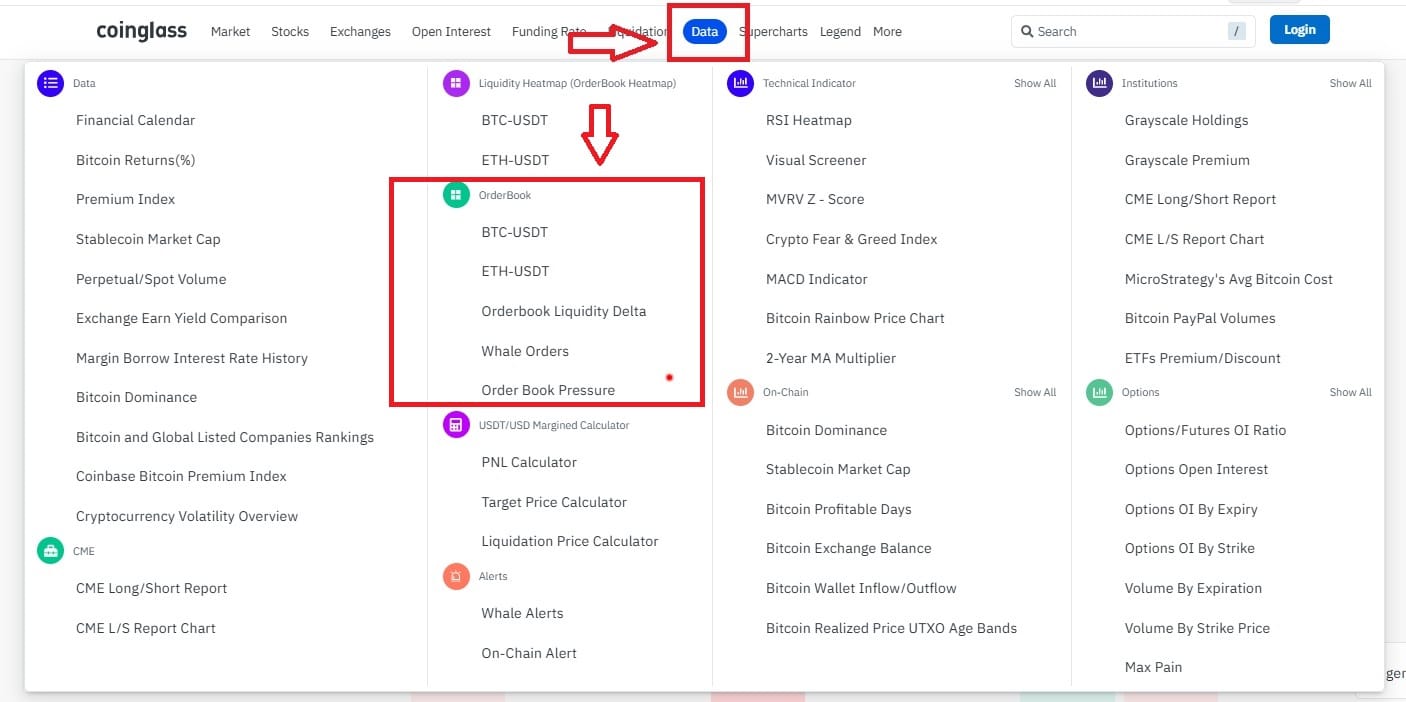
Task: Open On-Chain Alert
Action: [x=529, y=653]
